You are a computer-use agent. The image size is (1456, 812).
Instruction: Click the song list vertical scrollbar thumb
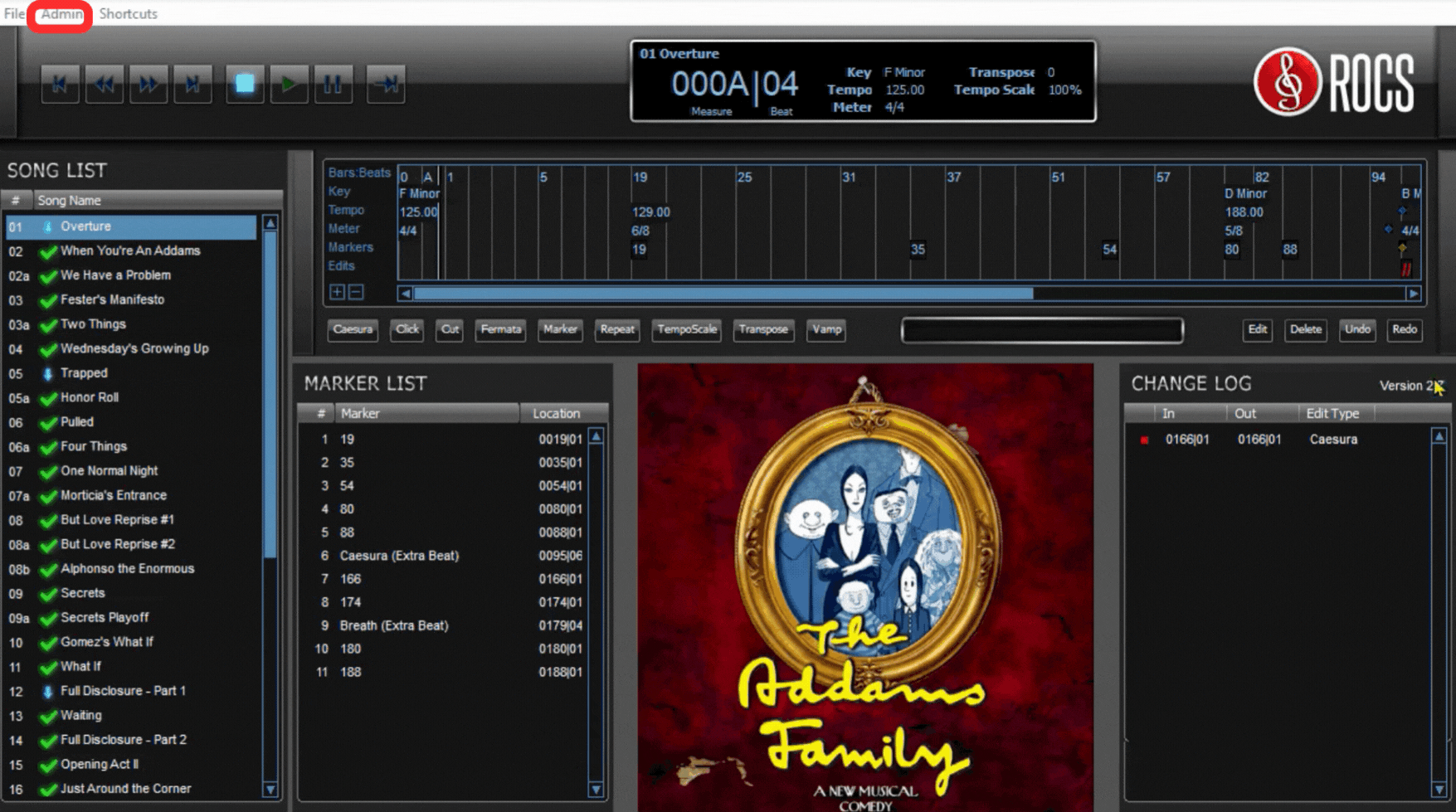coord(270,395)
